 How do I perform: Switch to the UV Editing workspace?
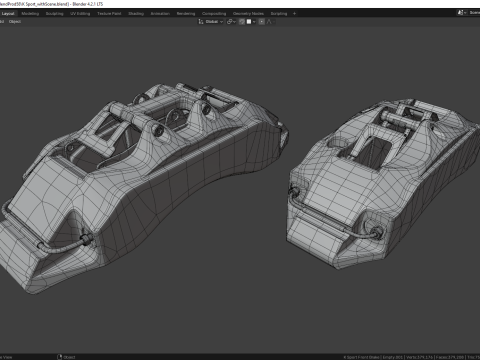(x=80, y=14)
